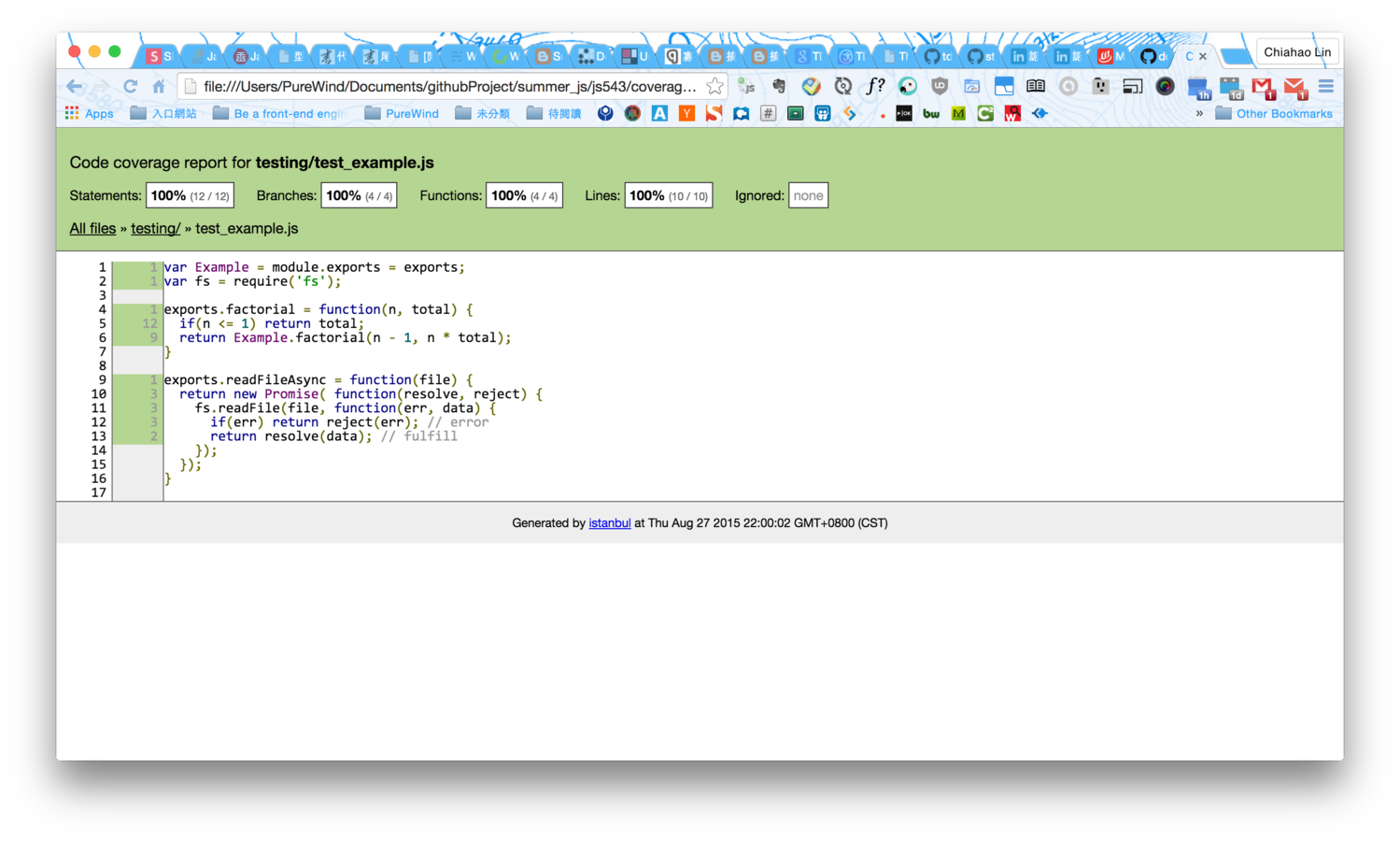Switch to the first Blogger 'S' tab
This screenshot has width=1400, height=841.
pos(549,56)
